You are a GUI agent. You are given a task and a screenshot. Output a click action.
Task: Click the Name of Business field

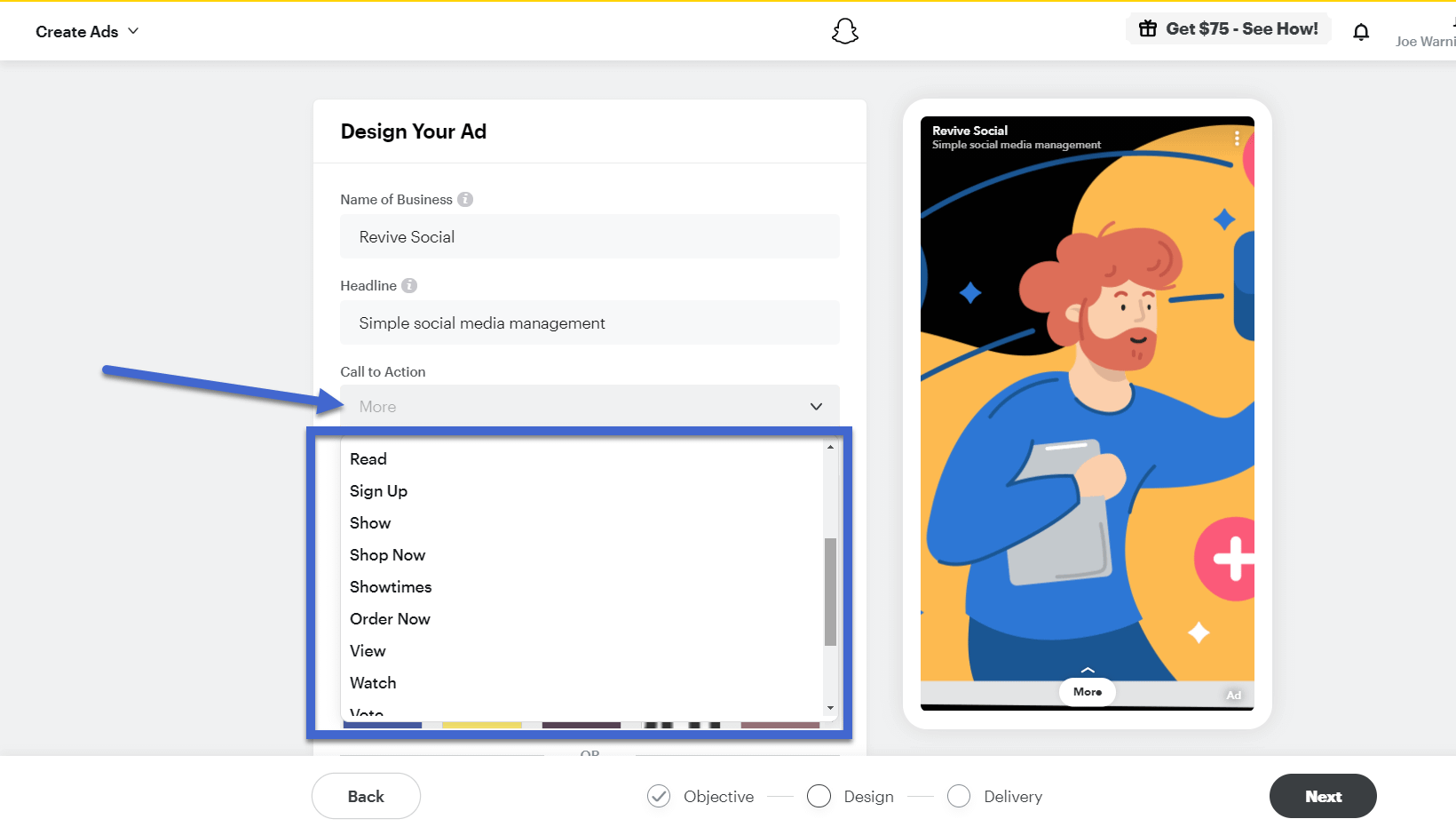point(590,236)
